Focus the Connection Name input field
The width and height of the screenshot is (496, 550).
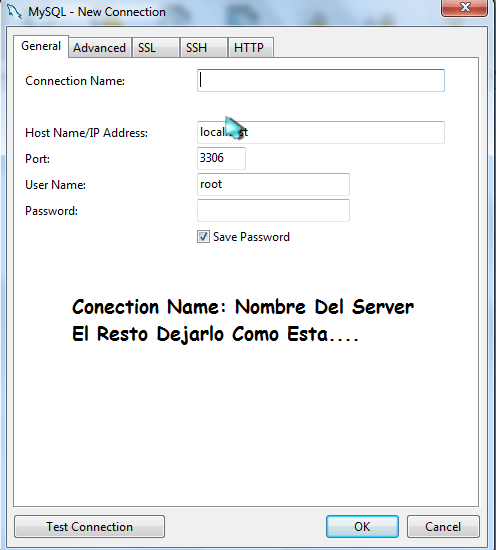point(321,81)
